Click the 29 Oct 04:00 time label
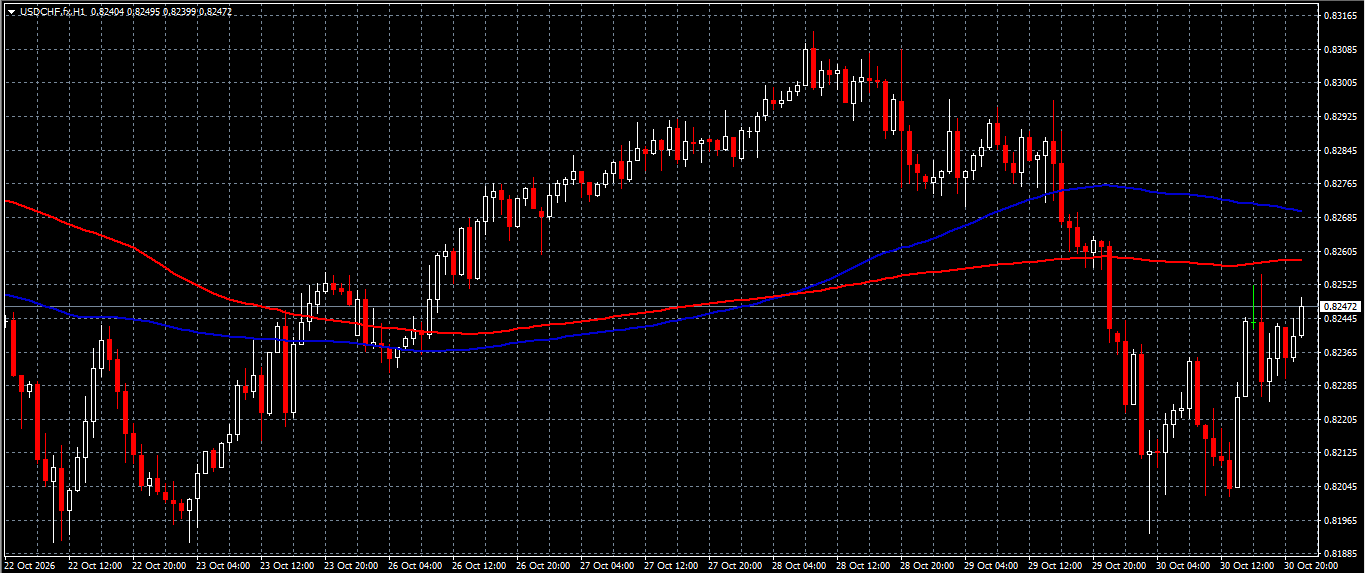 pos(991,566)
